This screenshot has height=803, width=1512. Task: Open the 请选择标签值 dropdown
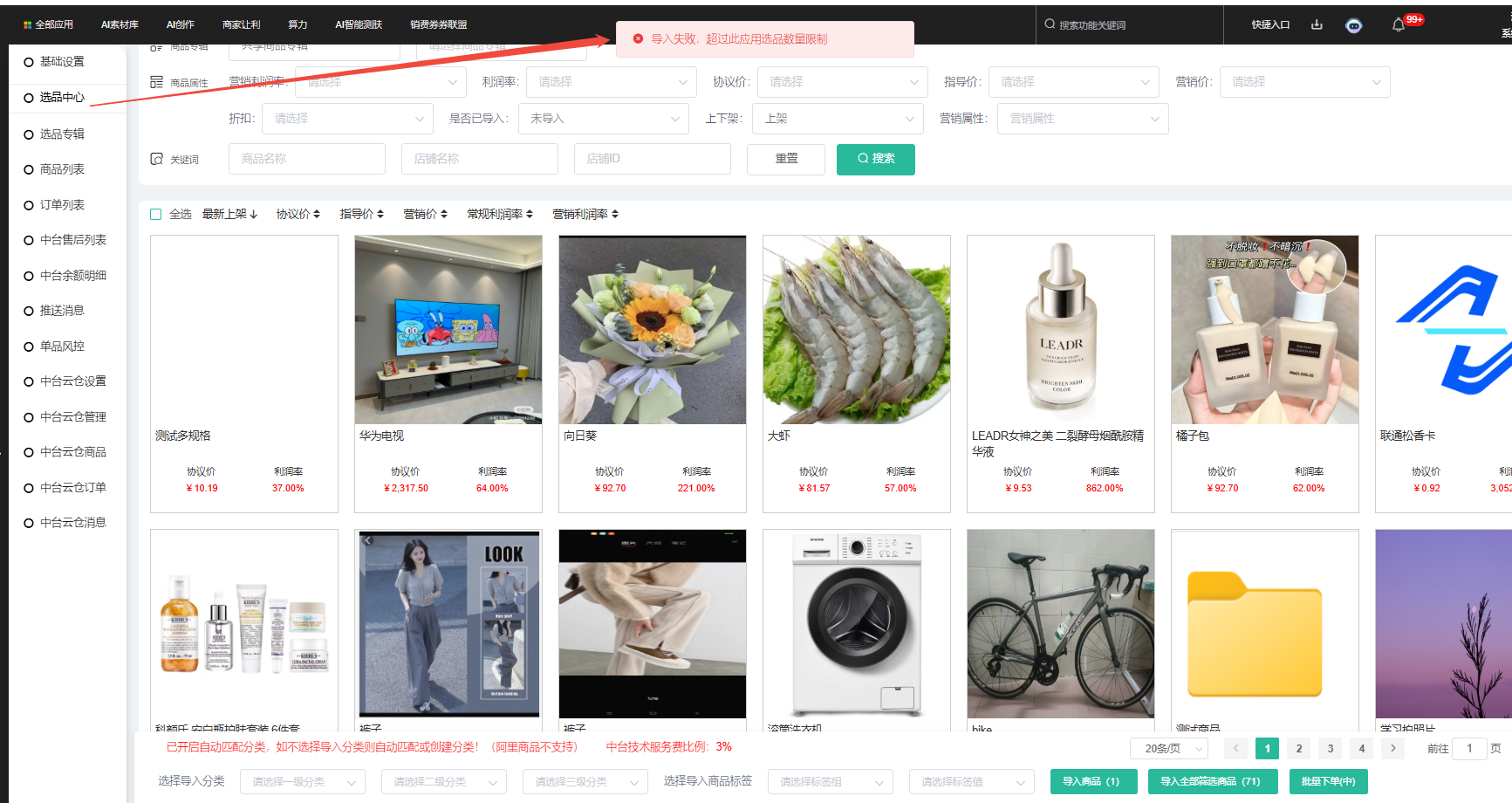tap(972, 782)
